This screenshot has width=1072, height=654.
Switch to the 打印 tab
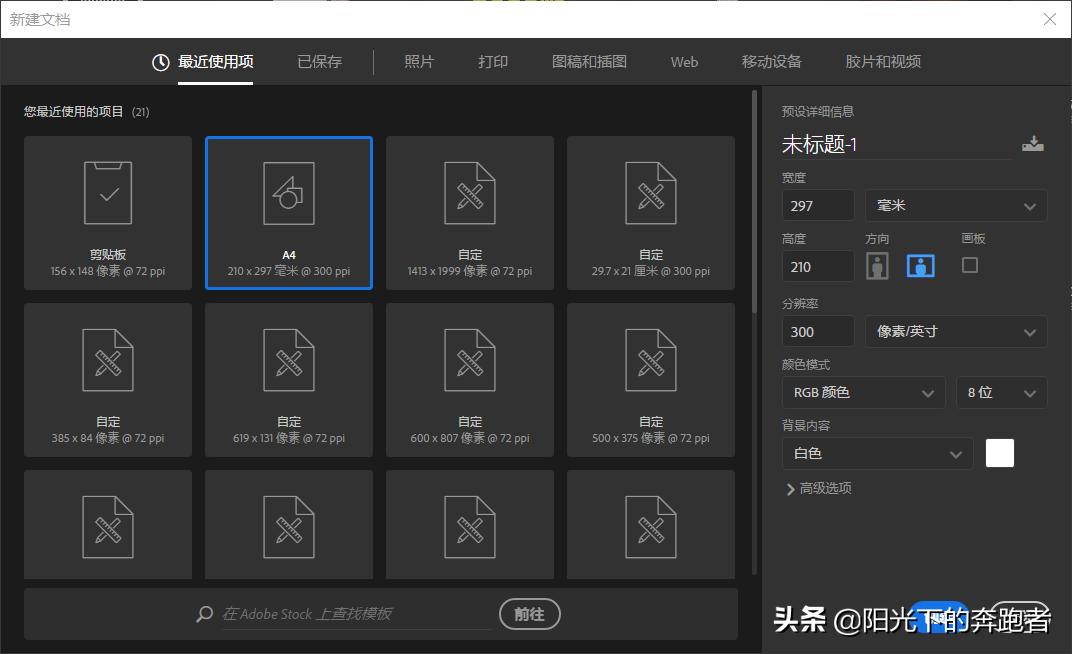[x=492, y=61]
